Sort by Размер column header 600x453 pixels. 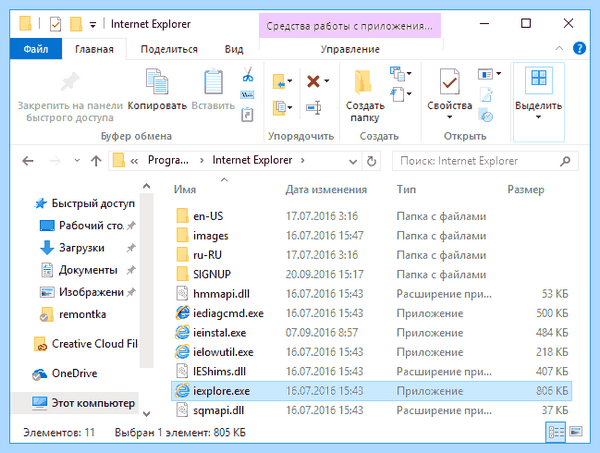point(525,190)
